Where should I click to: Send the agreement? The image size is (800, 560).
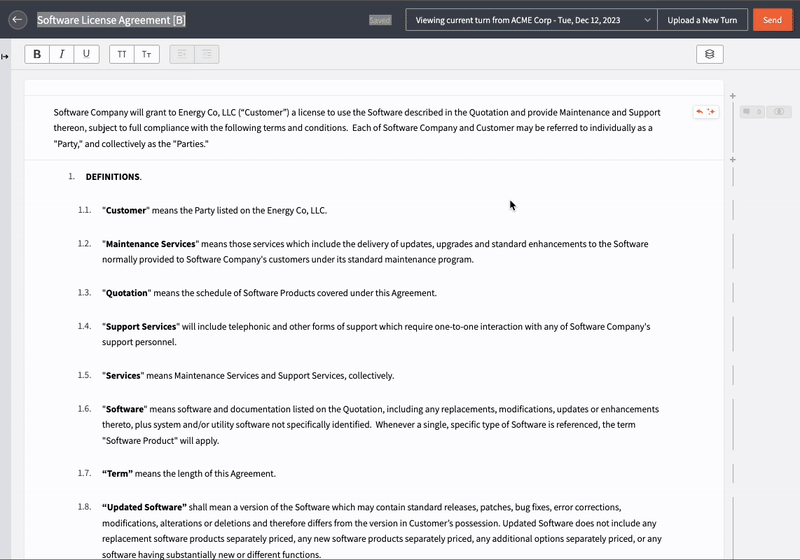[x=772, y=20]
